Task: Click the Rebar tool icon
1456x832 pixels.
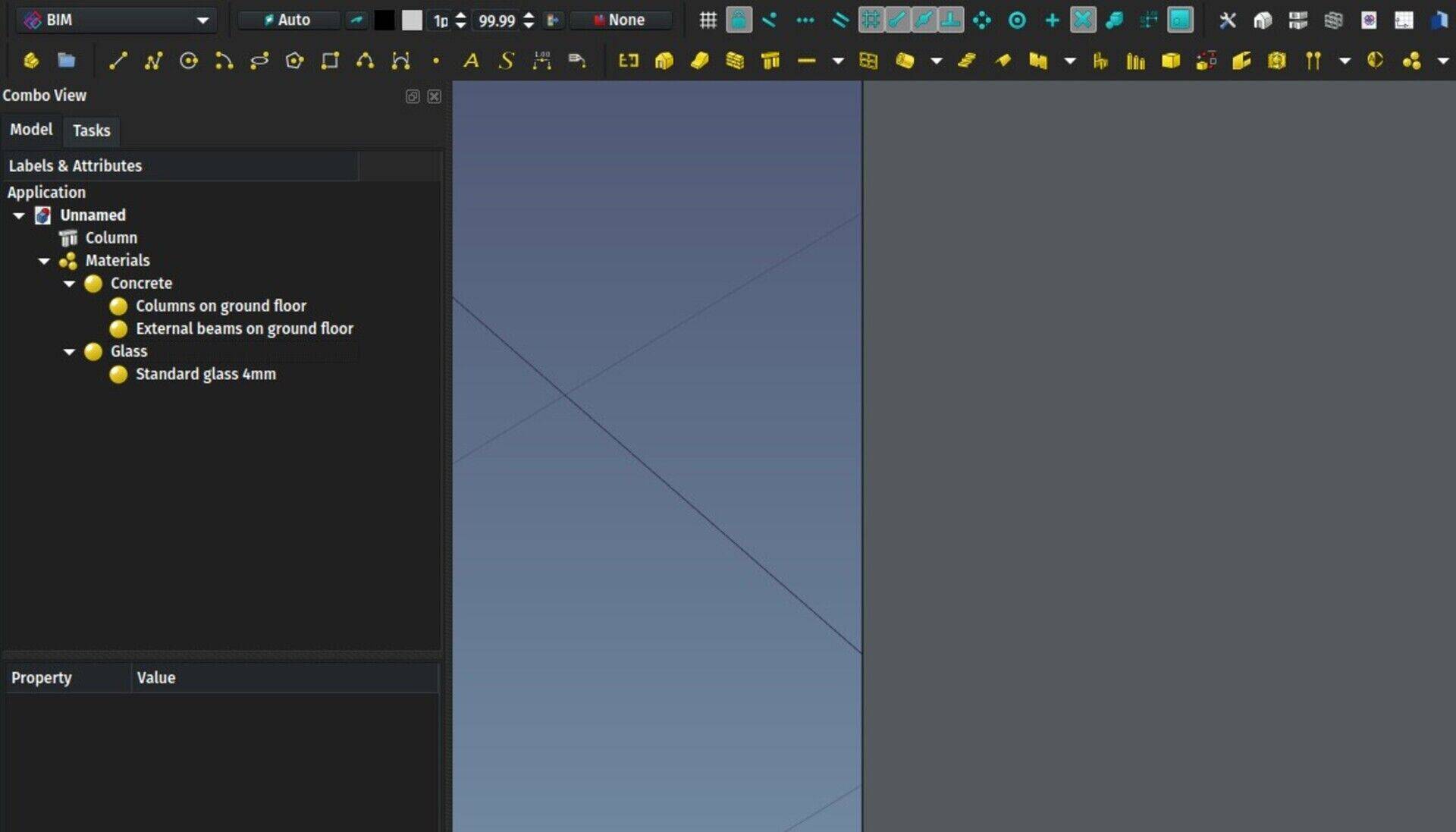Action: point(1313,61)
